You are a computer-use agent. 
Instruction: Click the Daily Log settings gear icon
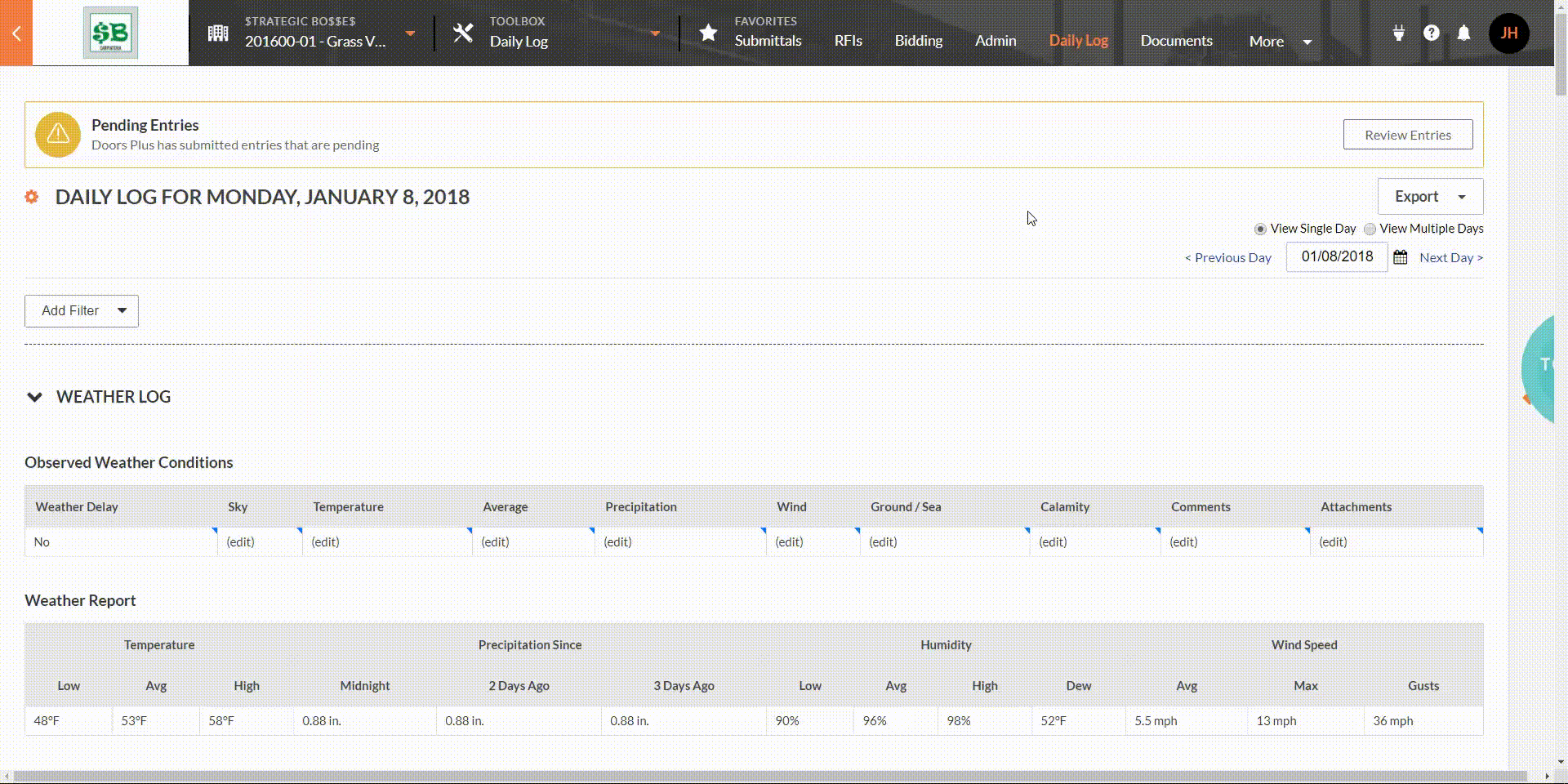coord(32,197)
